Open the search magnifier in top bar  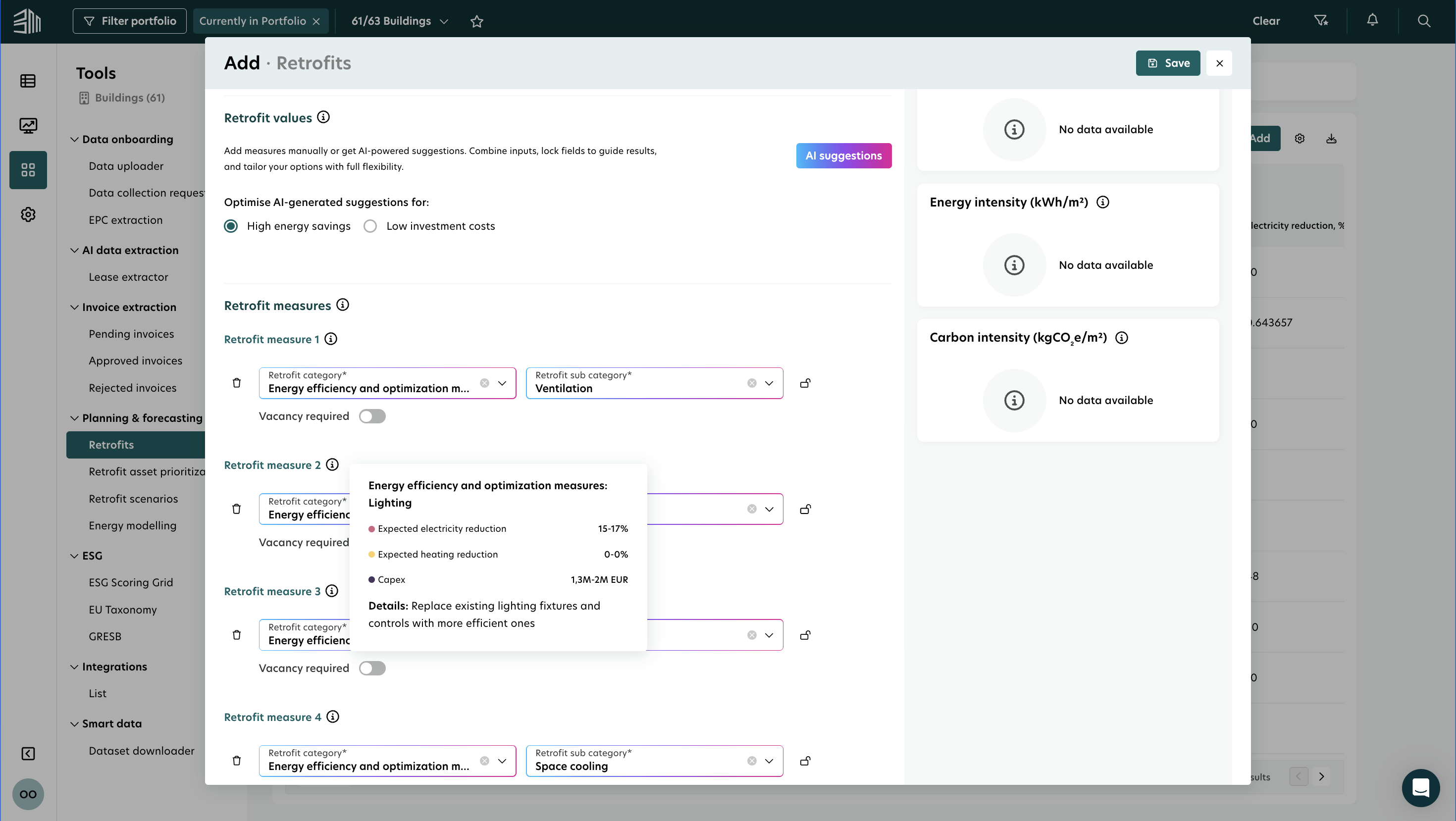click(1423, 21)
